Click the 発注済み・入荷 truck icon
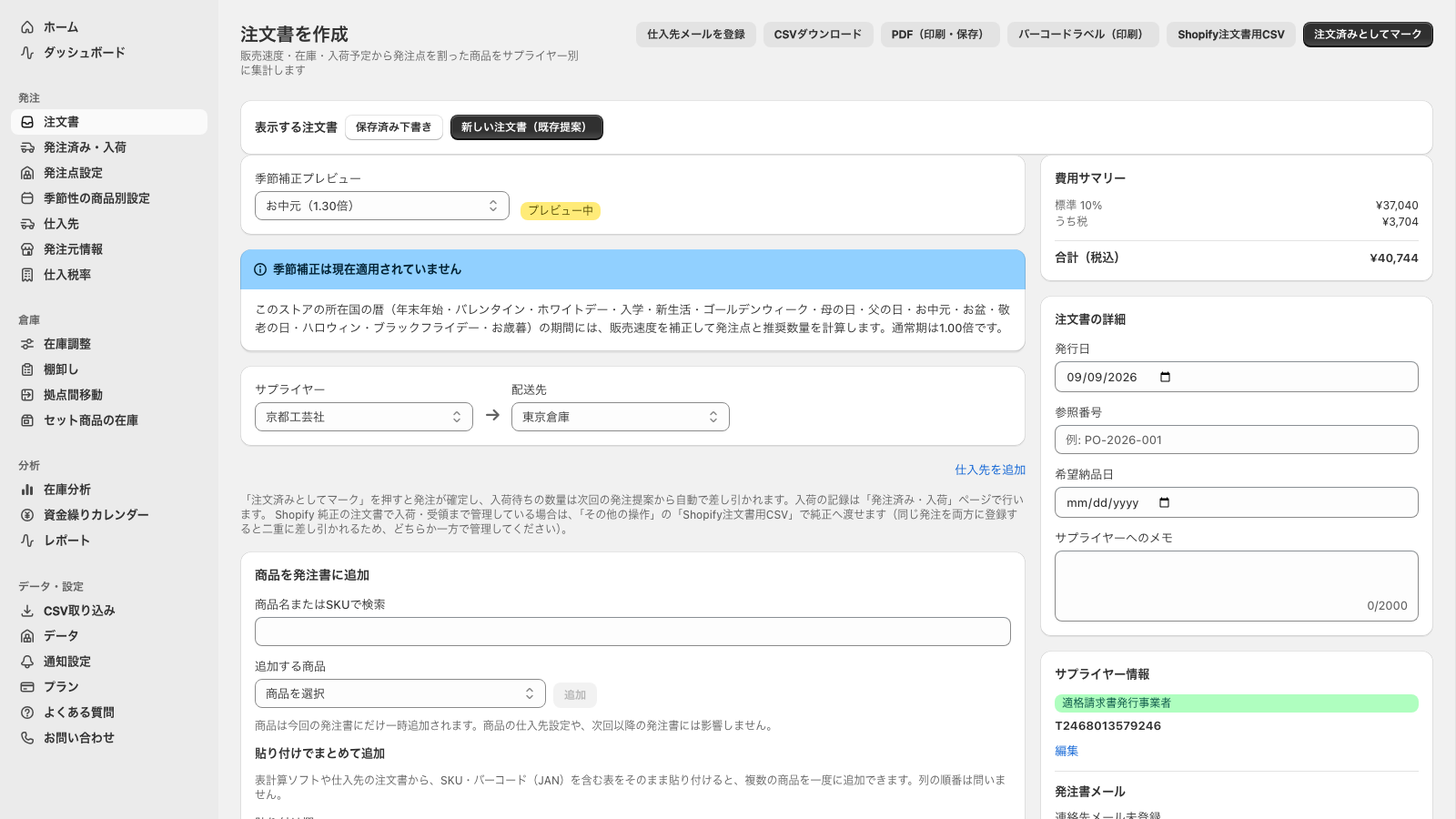1456x819 pixels. click(x=27, y=147)
